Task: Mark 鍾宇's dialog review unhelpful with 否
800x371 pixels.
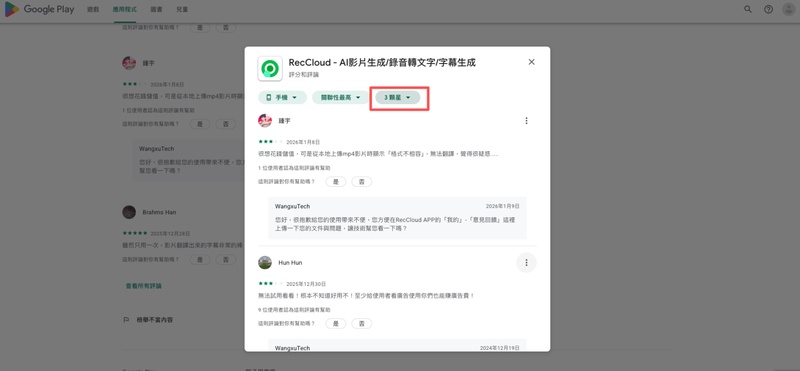Action: (x=362, y=182)
